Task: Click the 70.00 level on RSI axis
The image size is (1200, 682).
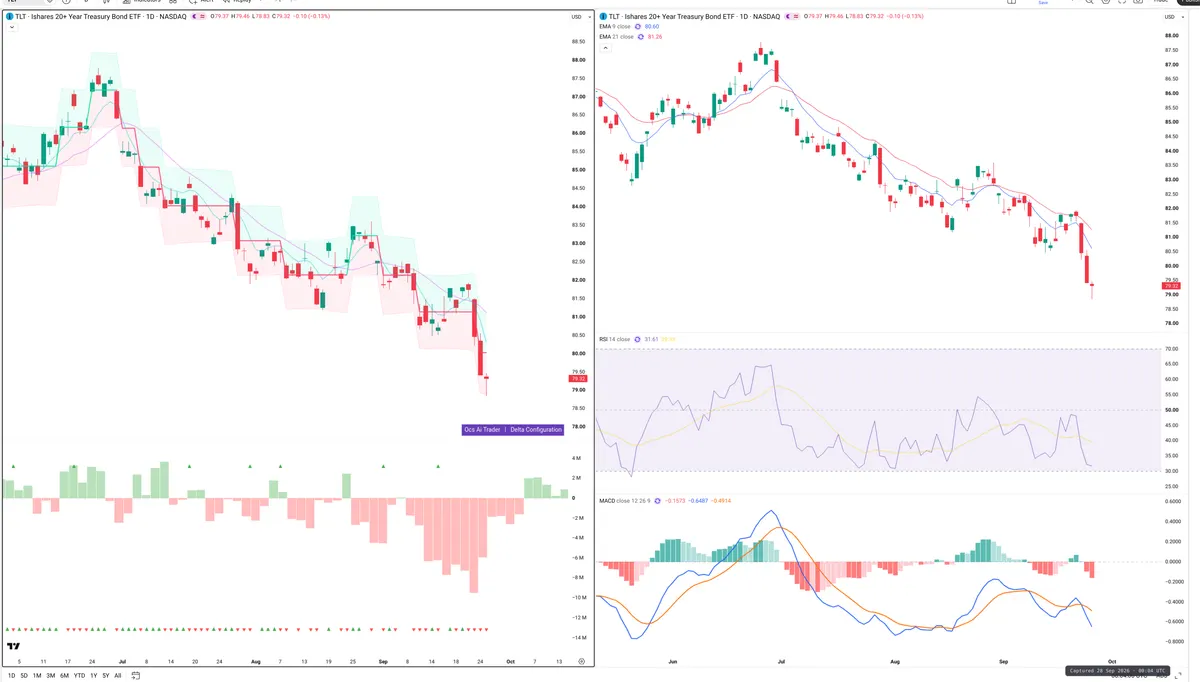Action: [1172, 349]
